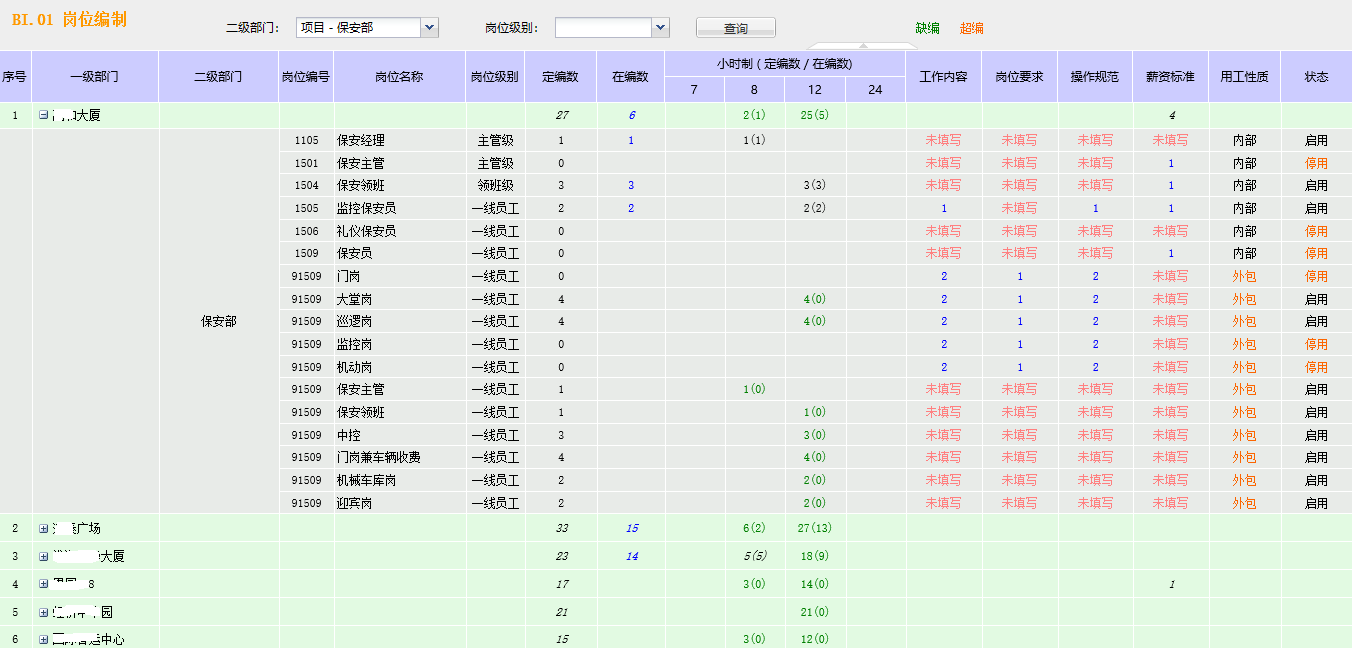Click the 缺编 legend label
Screen dimensions: 1352x648
click(927, 28)
